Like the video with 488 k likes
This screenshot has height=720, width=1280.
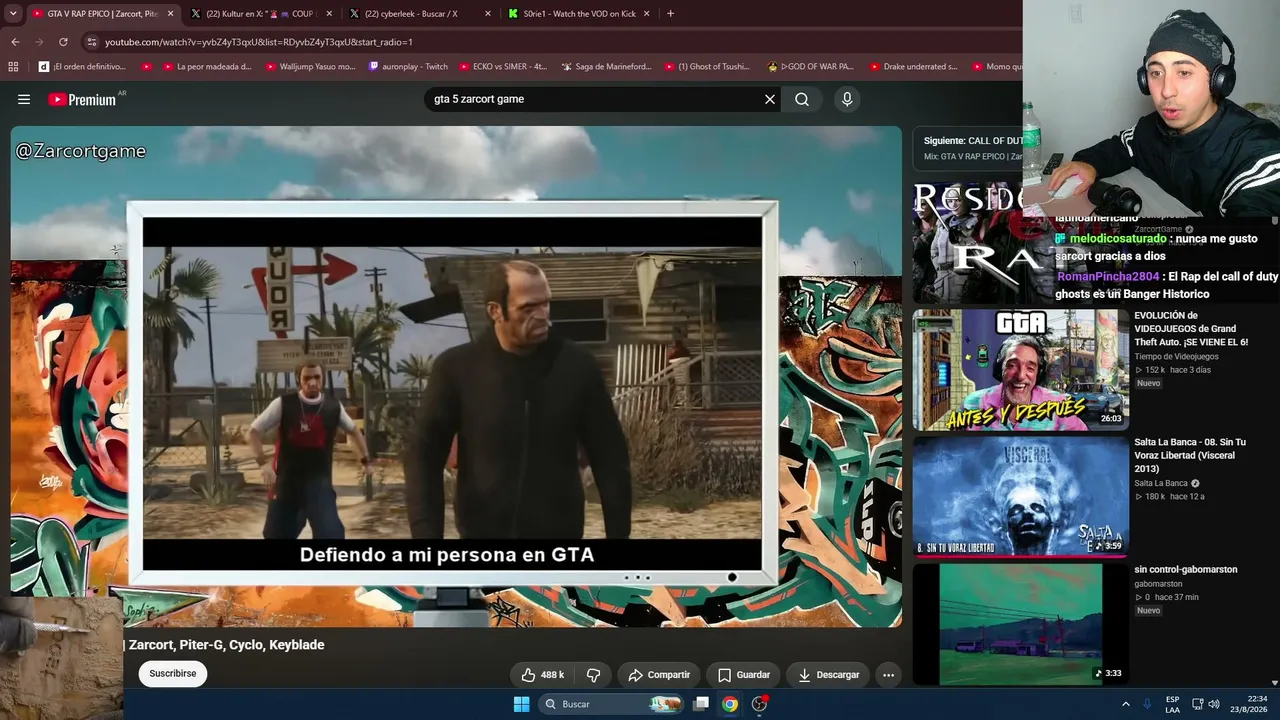point(542,675)
